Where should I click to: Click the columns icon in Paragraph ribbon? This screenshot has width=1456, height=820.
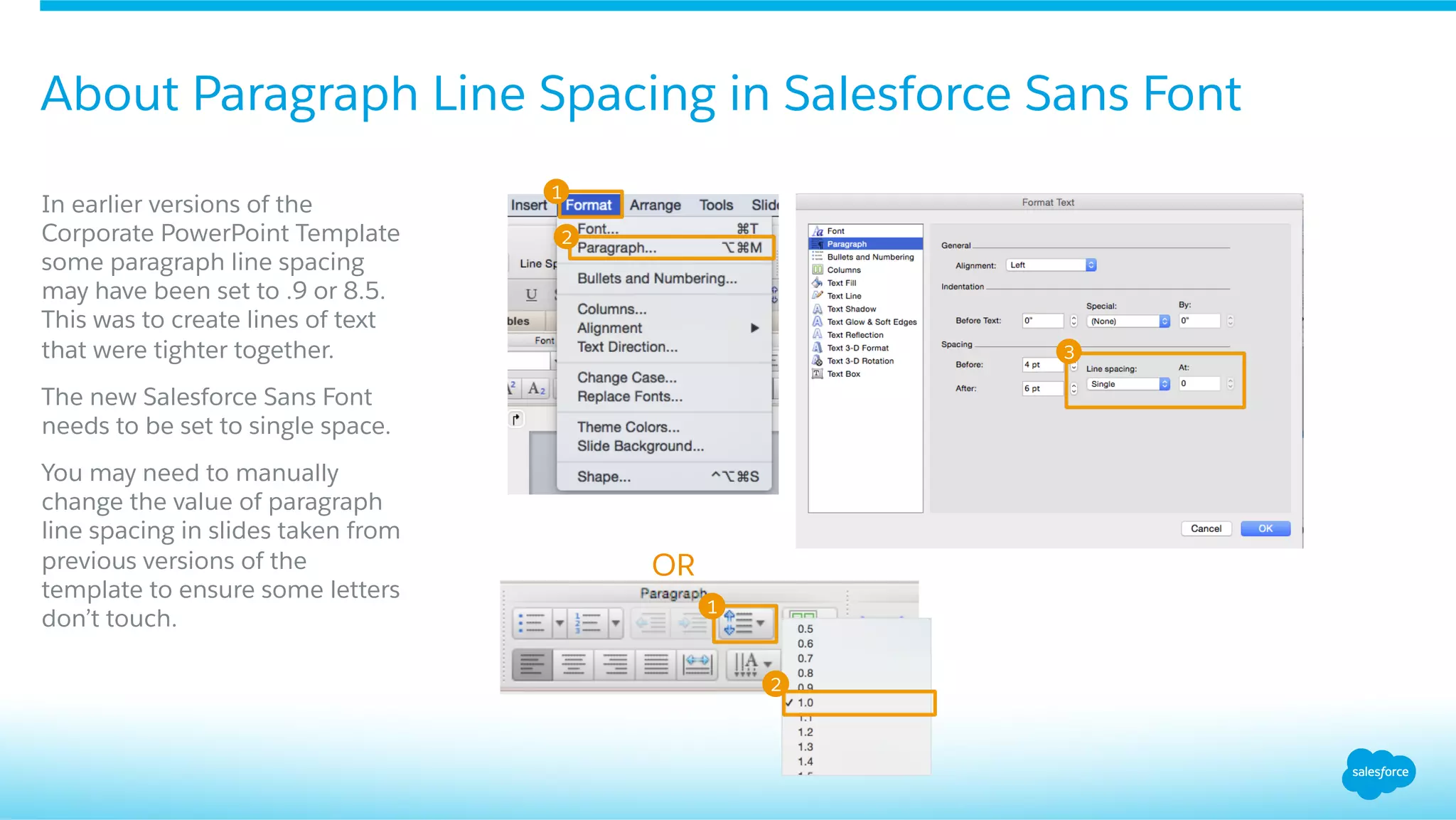(803, 615)
